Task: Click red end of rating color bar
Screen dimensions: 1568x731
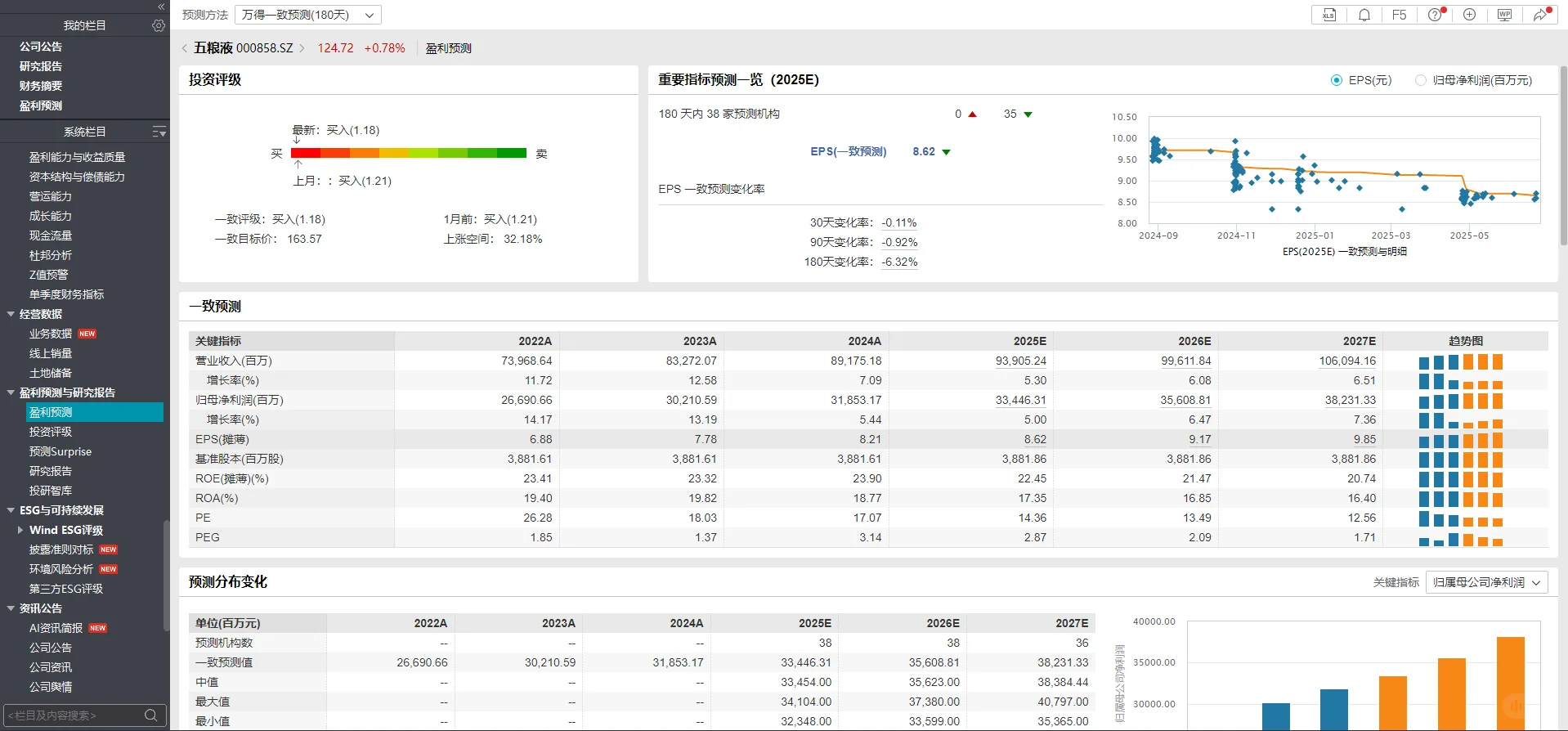Action: tap(306, 153)
